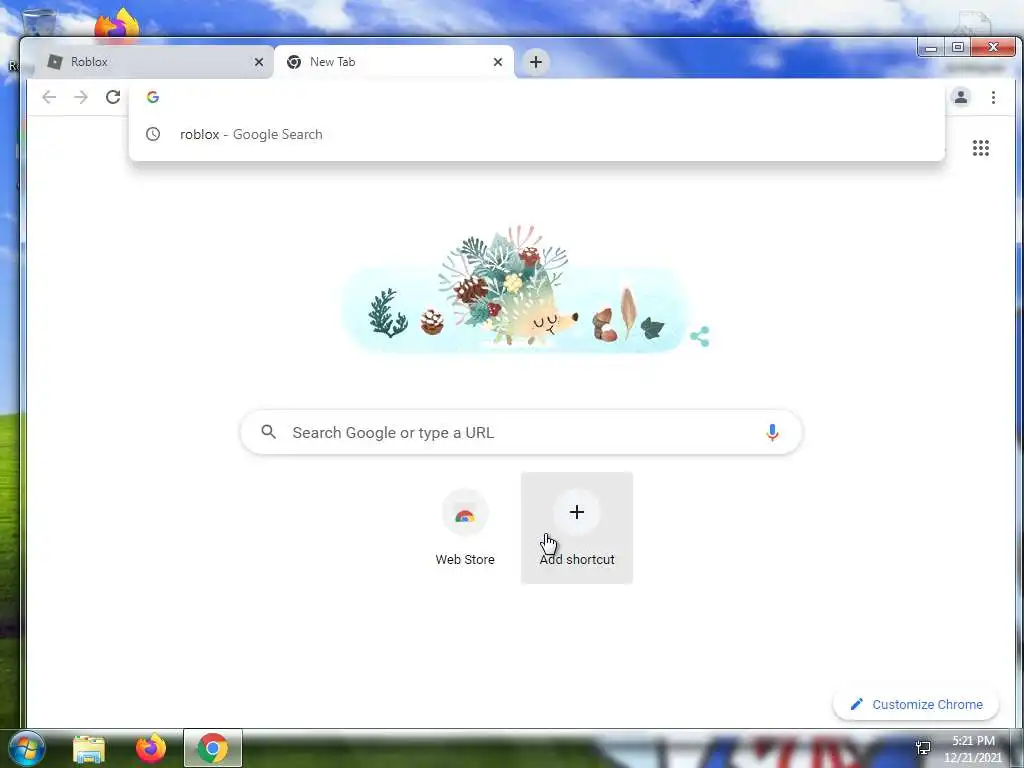The image size is (1024, 768).
Task: Open File Explorer from the taskbar
Action: coord(89,749)
